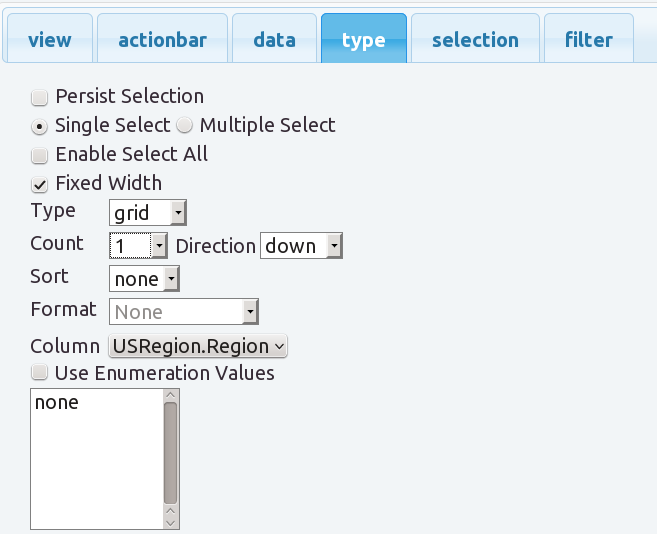657x534 pixels.
Task: Expand the Count dropdown
Action: pos(138,245)
